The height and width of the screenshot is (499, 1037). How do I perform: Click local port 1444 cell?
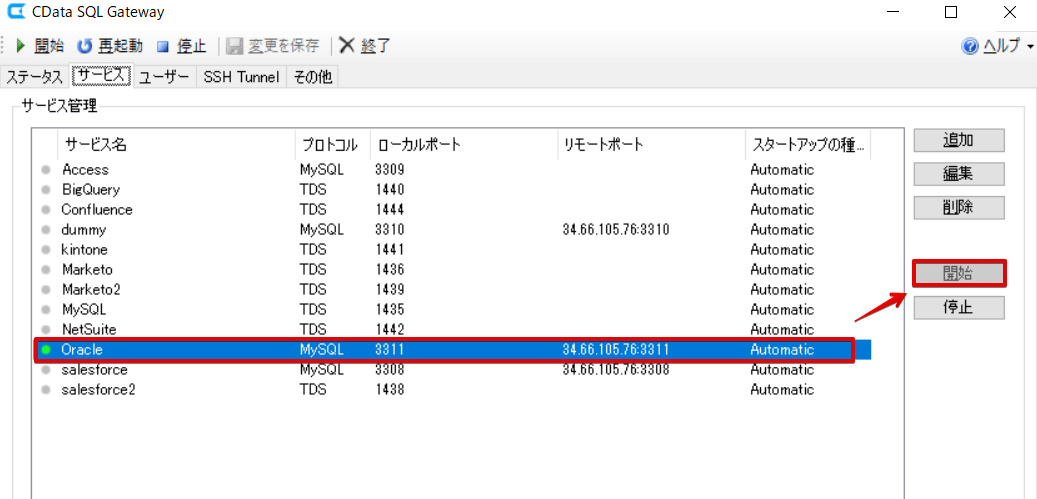[389, 210]
